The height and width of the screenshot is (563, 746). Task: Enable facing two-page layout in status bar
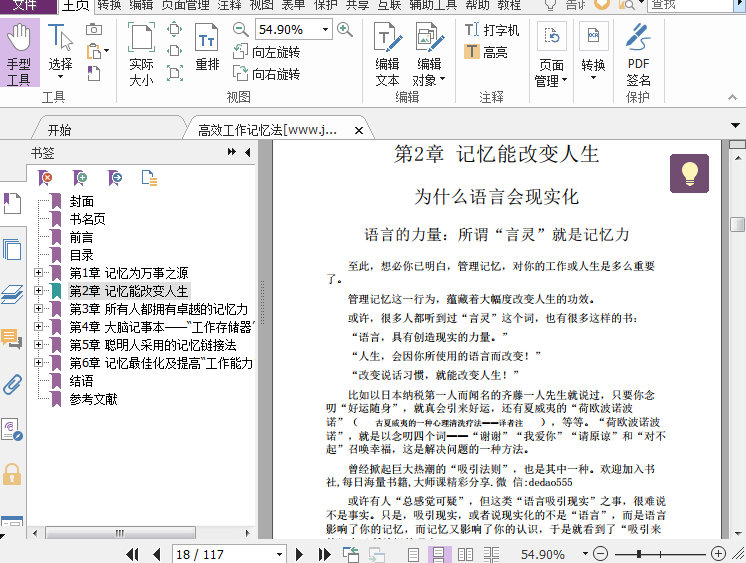pyautogui.click(x=465, y=554)
